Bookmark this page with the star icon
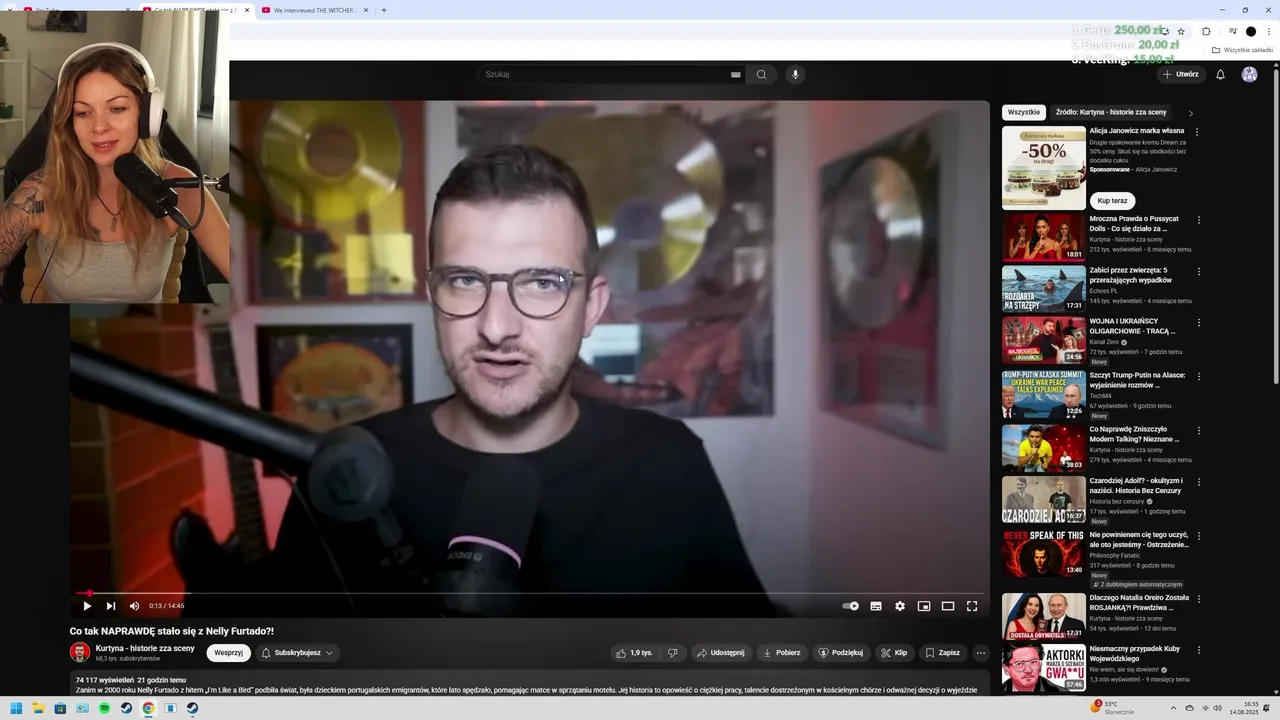Screen dimensions: 1280x720 click(x=1181, y=31)
